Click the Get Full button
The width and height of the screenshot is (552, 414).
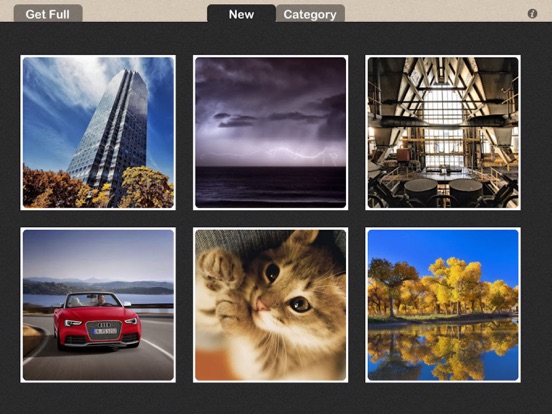click(x=48, y=14)
